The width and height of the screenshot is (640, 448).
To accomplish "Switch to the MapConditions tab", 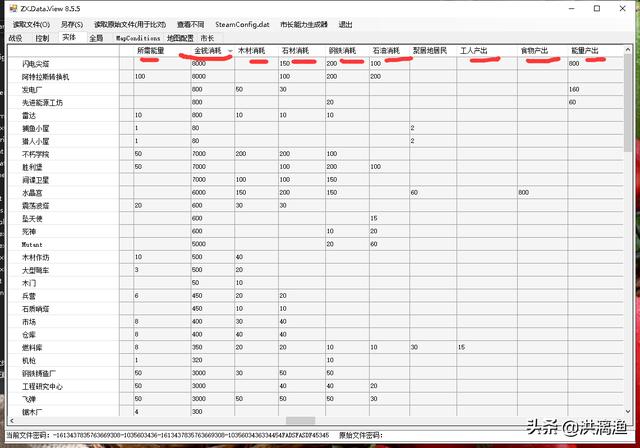I will tap(137, 38).
